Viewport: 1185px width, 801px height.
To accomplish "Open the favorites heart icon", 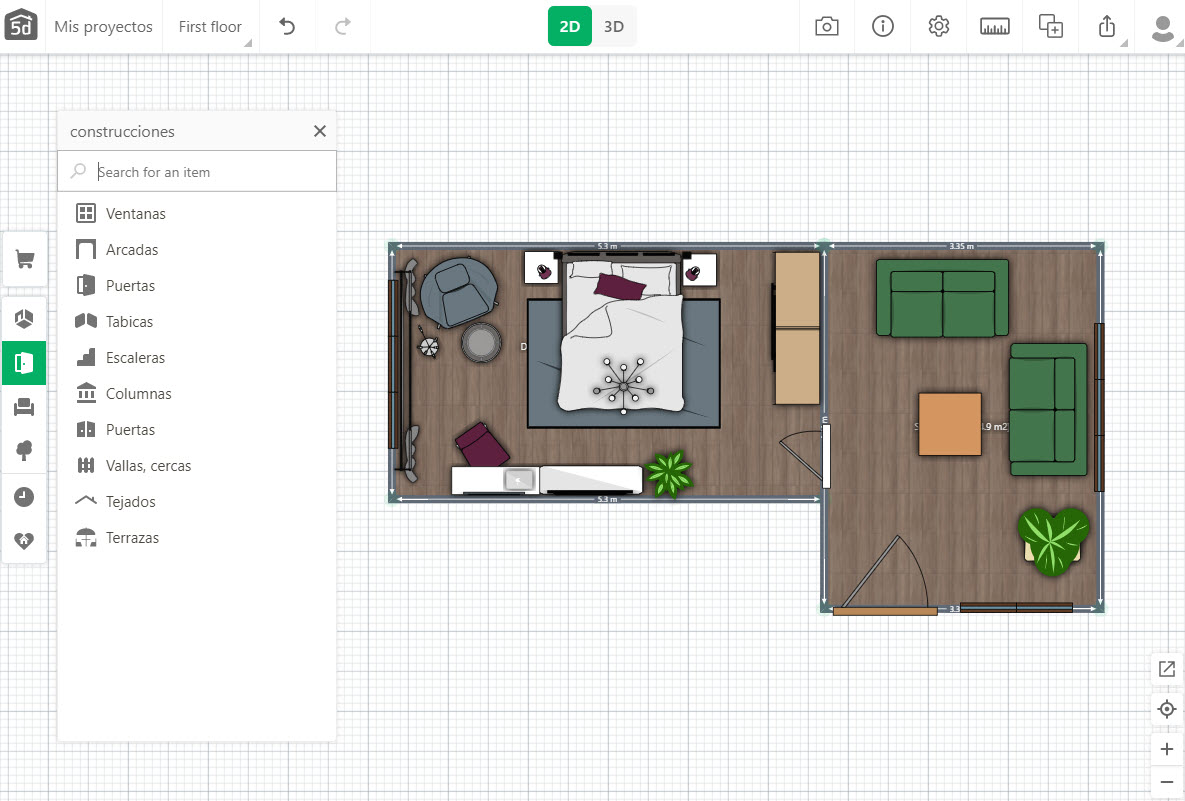I will click(25, 541).
